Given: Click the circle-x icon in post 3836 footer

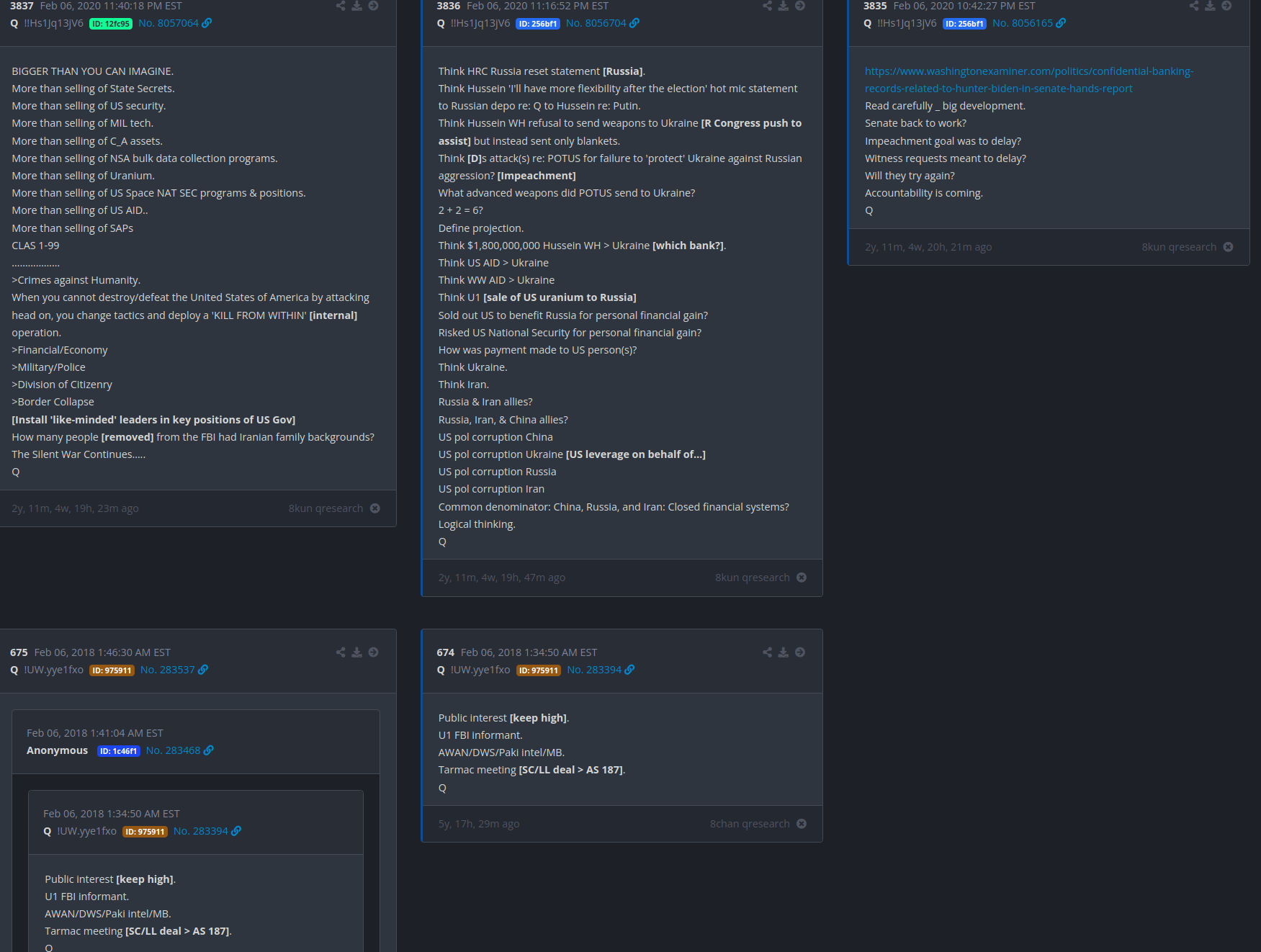Looking at the screenshot, I should point(802,578).
